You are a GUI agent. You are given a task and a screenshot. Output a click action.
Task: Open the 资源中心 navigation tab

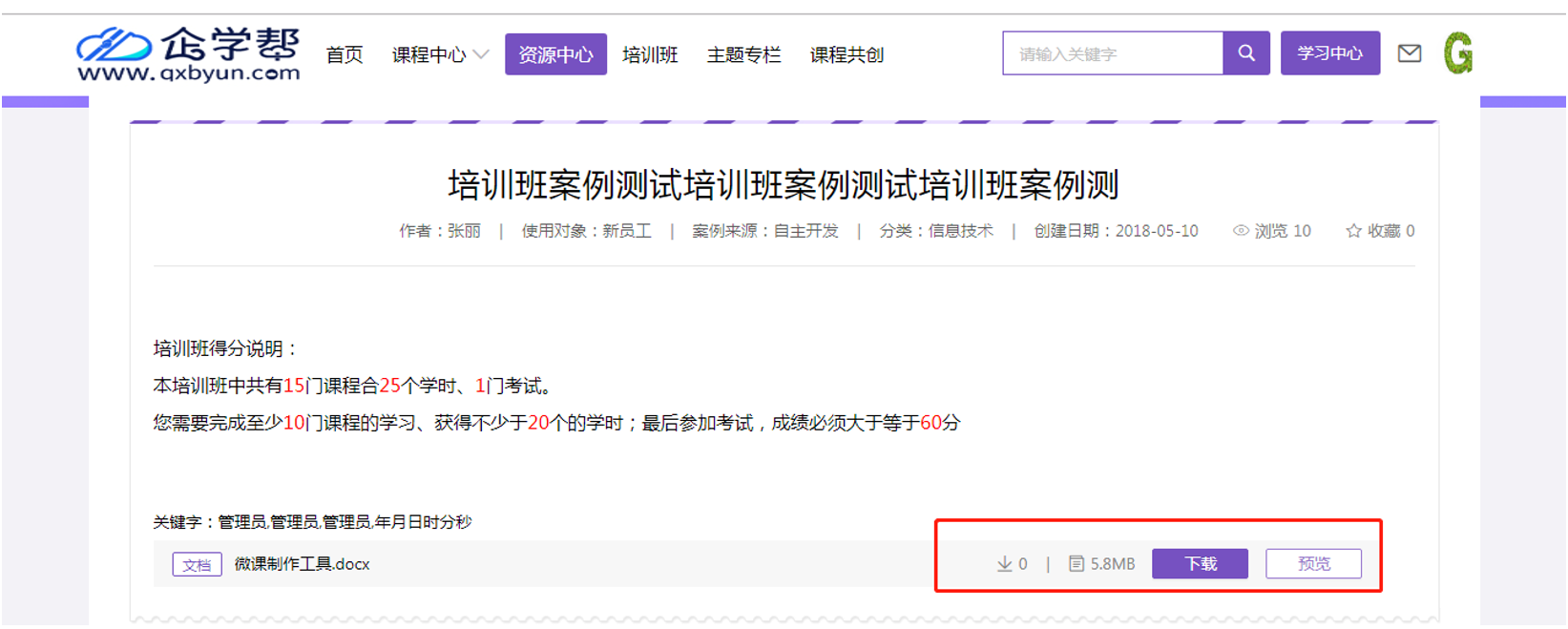click(555, 54)
